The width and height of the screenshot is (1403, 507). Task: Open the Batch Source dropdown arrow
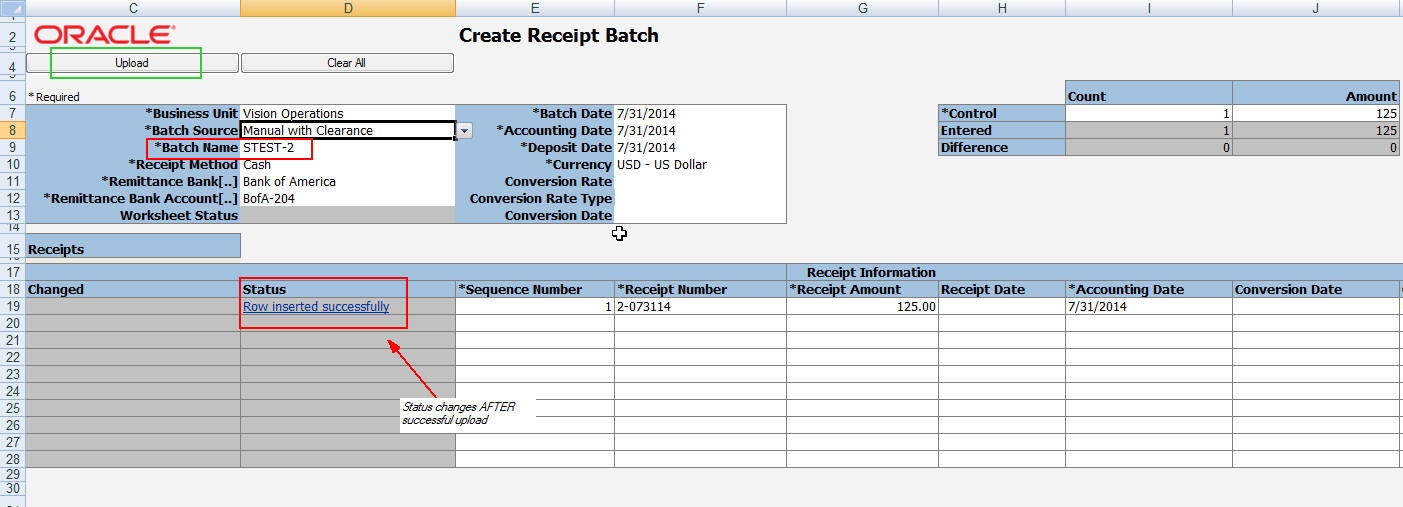point(465,131)
